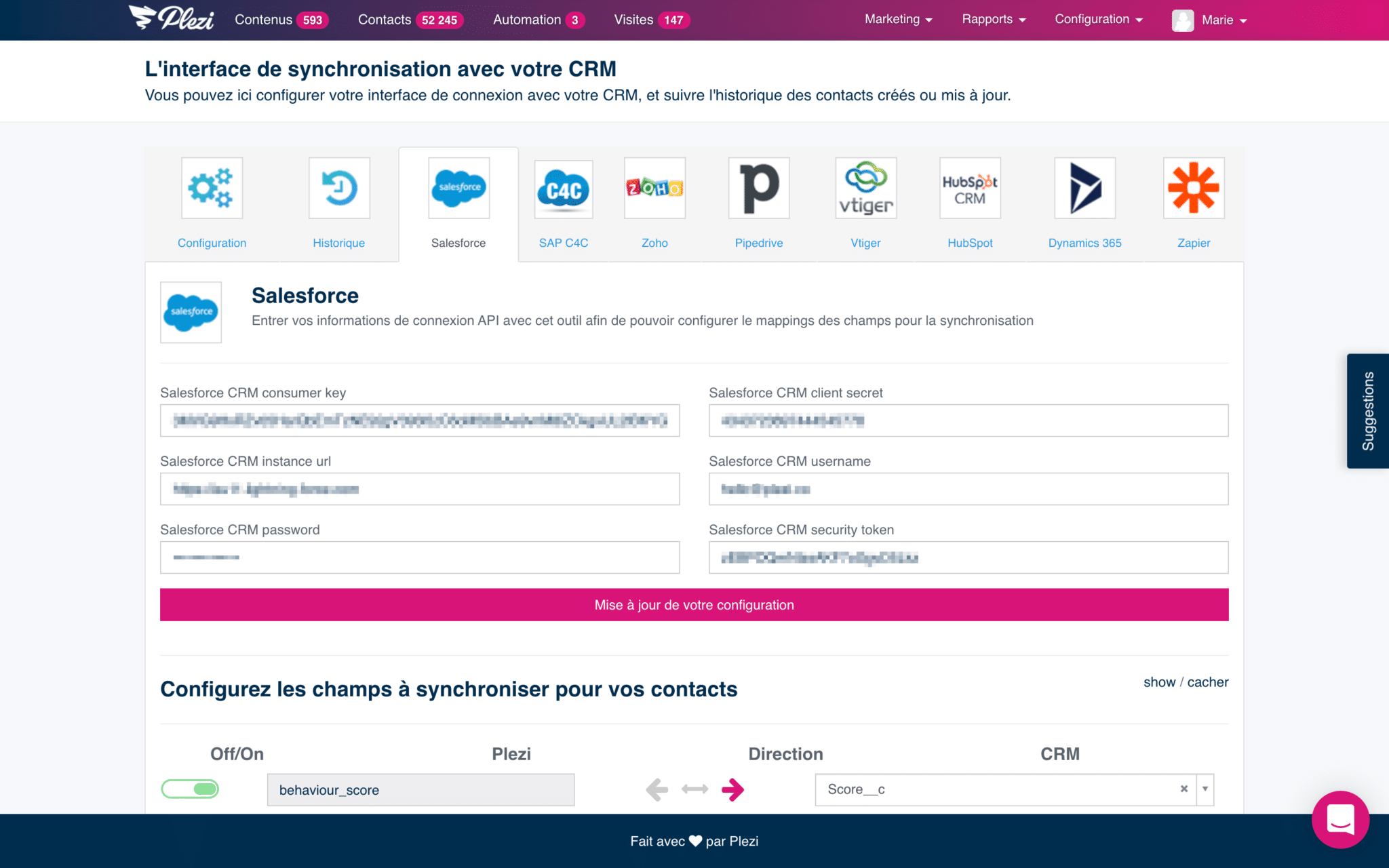Clear the Score__c CRM field selection
The height and width of the screenshot is (868, 1389).
pyautogui.click(x=1184, y=789)
